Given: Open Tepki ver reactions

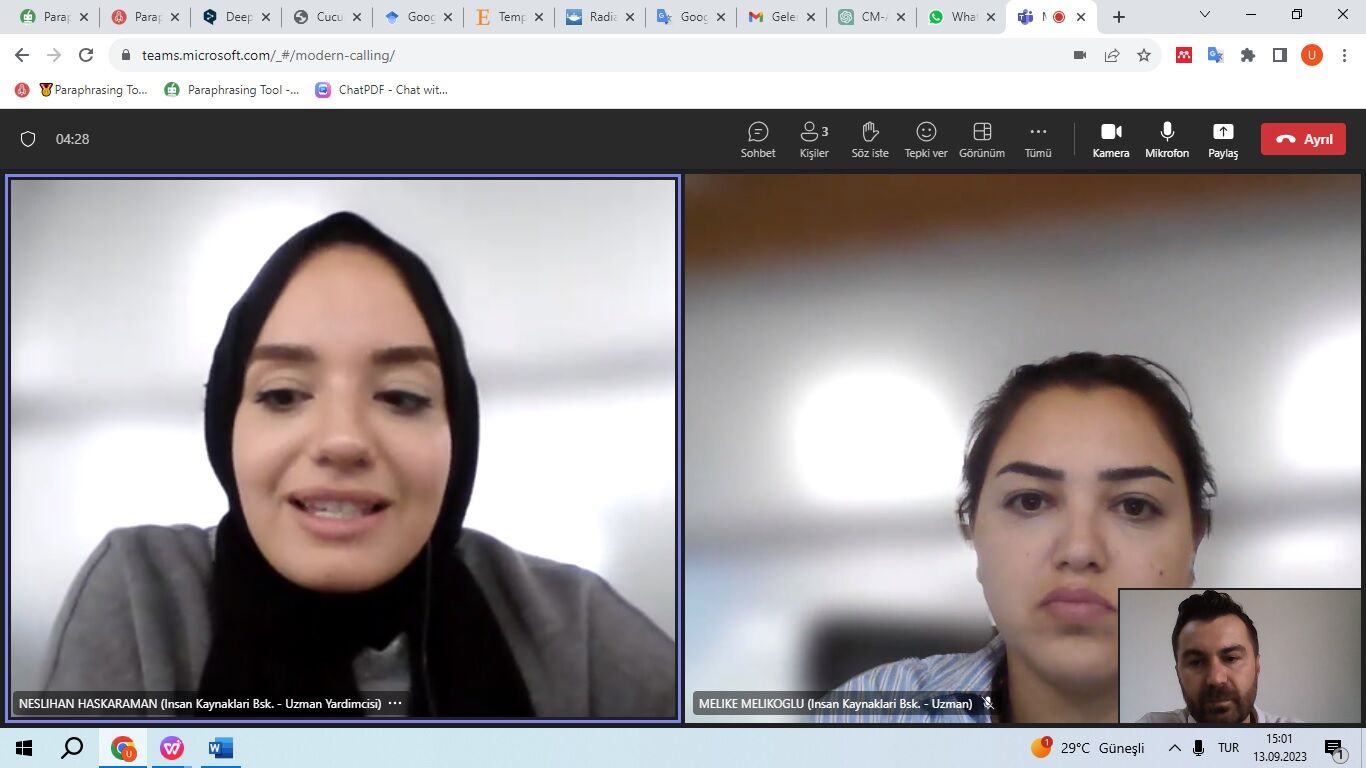Looking at the screenshot, I should [x=926, y=139].
